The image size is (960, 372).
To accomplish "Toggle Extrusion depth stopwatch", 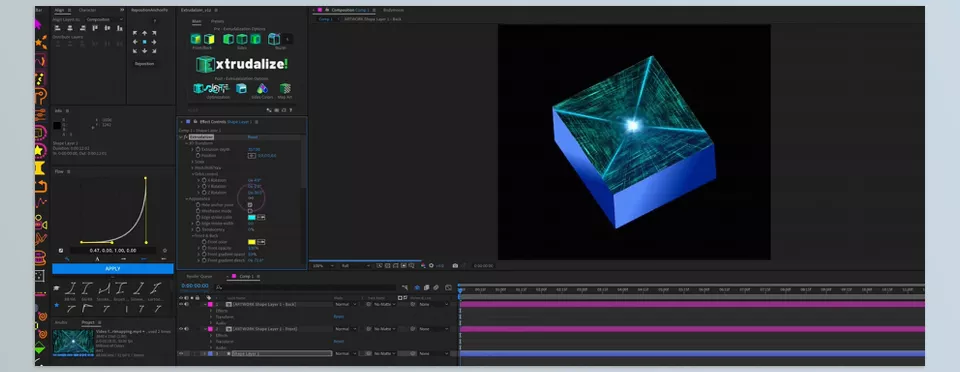I will (198, 149).
